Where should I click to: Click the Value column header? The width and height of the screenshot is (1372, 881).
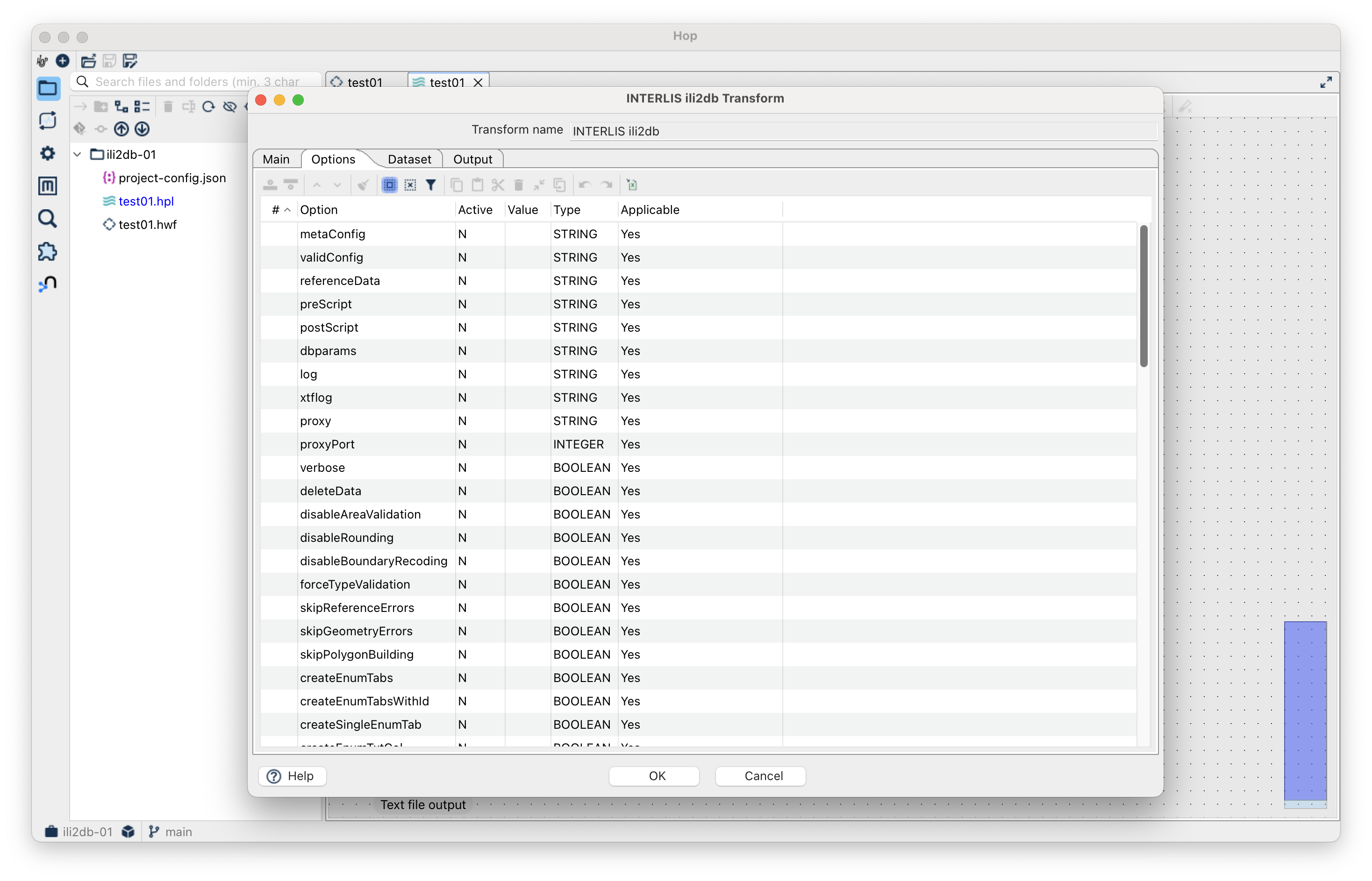[x=528, y=210]
